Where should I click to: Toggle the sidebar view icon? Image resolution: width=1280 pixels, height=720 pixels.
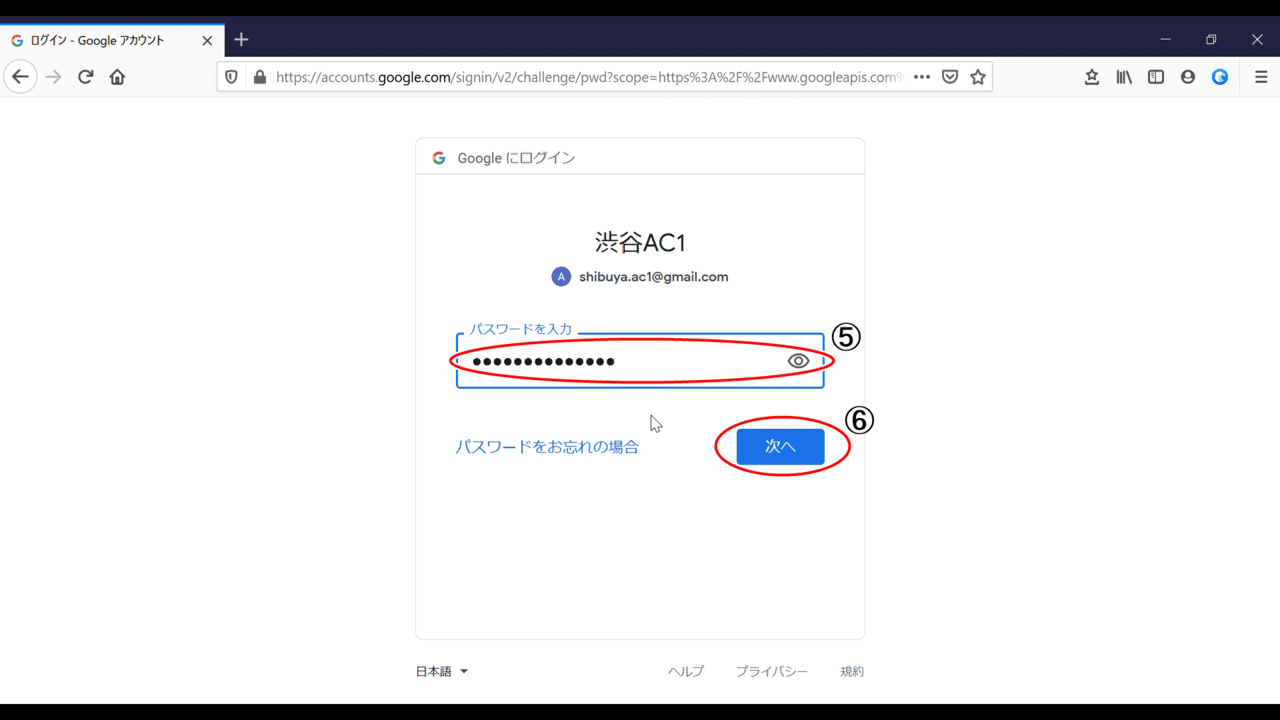point(1156,77)
